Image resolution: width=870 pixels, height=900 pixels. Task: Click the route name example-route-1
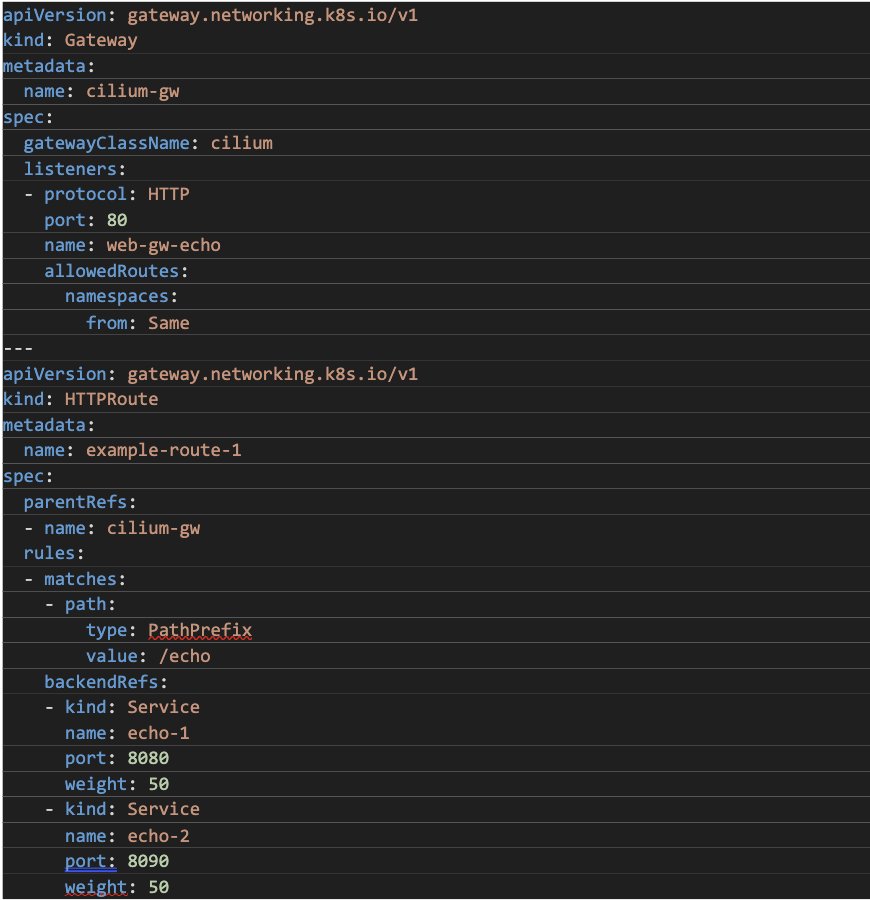pyautogui.click(x=163, y=450)
